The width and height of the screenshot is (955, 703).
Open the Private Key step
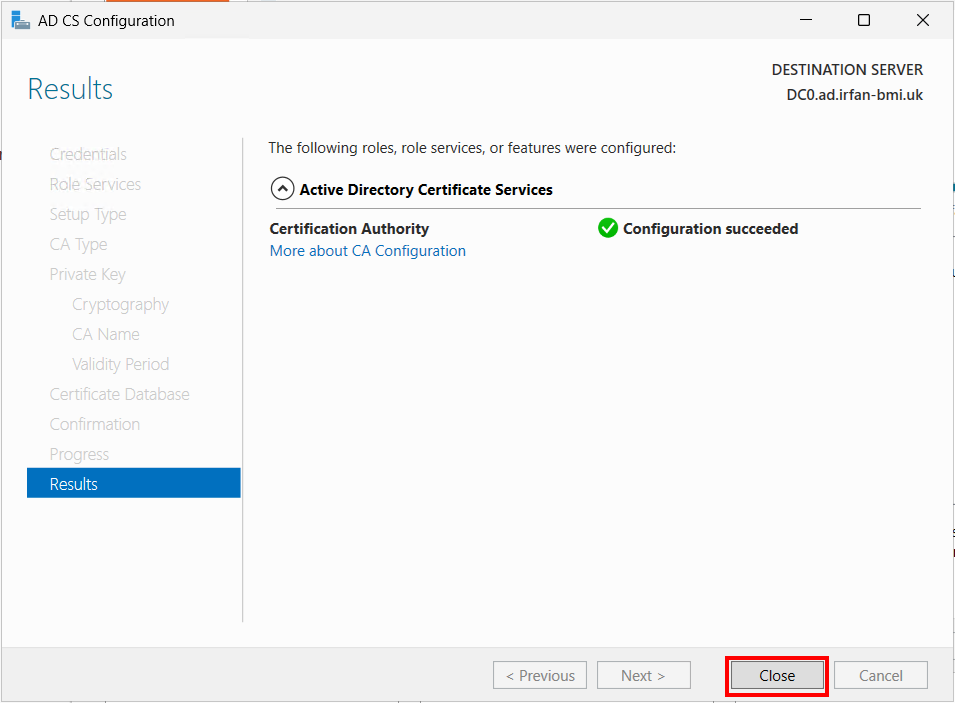coord(87,274)
